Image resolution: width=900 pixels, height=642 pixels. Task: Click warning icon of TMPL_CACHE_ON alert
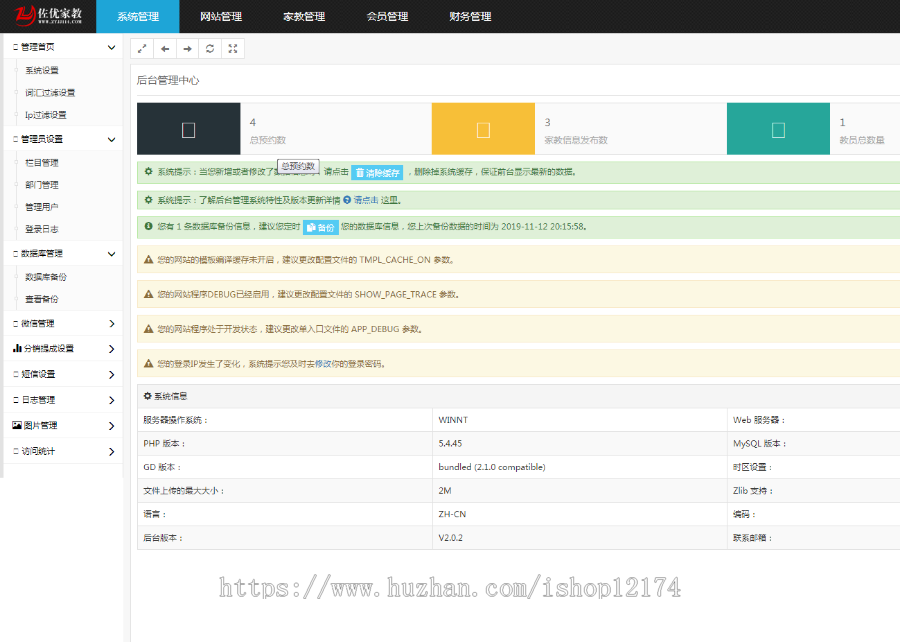click(149, 259)
